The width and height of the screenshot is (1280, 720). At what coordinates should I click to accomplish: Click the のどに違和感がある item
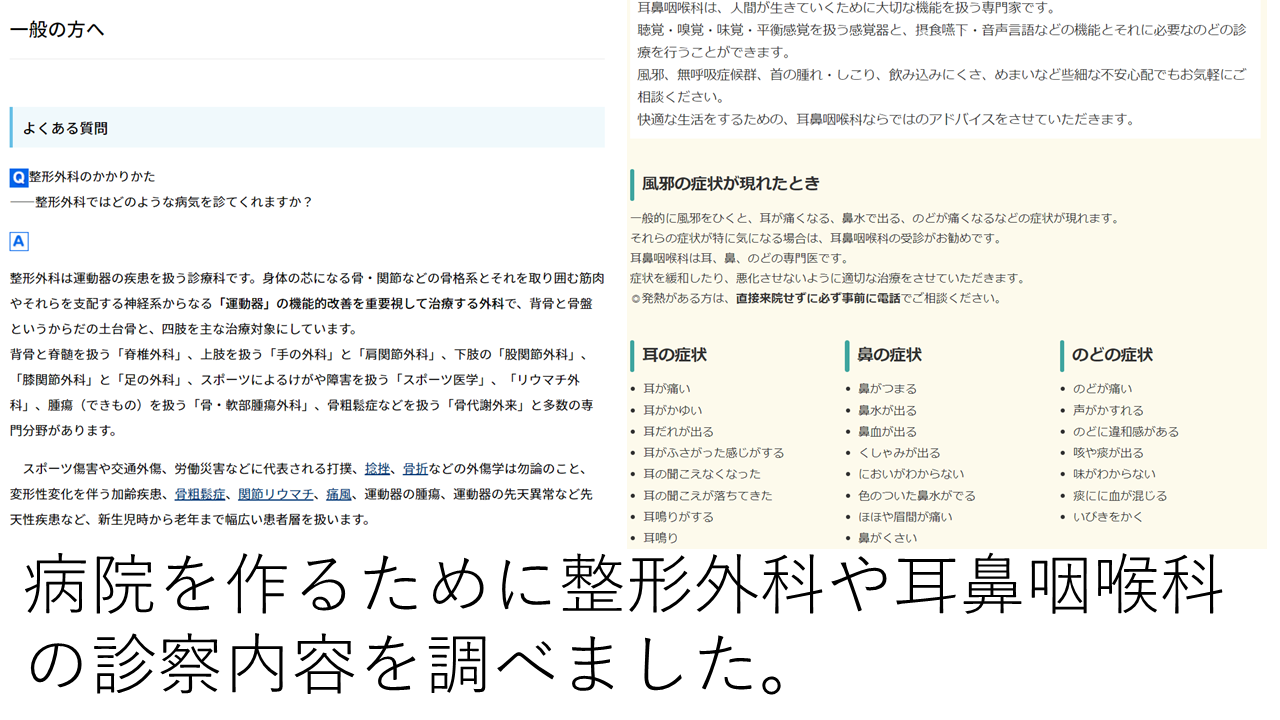(x=1126, y=432)
